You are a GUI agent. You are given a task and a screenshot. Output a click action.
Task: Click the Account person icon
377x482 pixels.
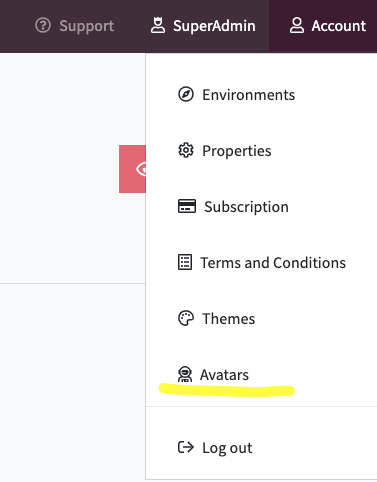tap(297, 26)
